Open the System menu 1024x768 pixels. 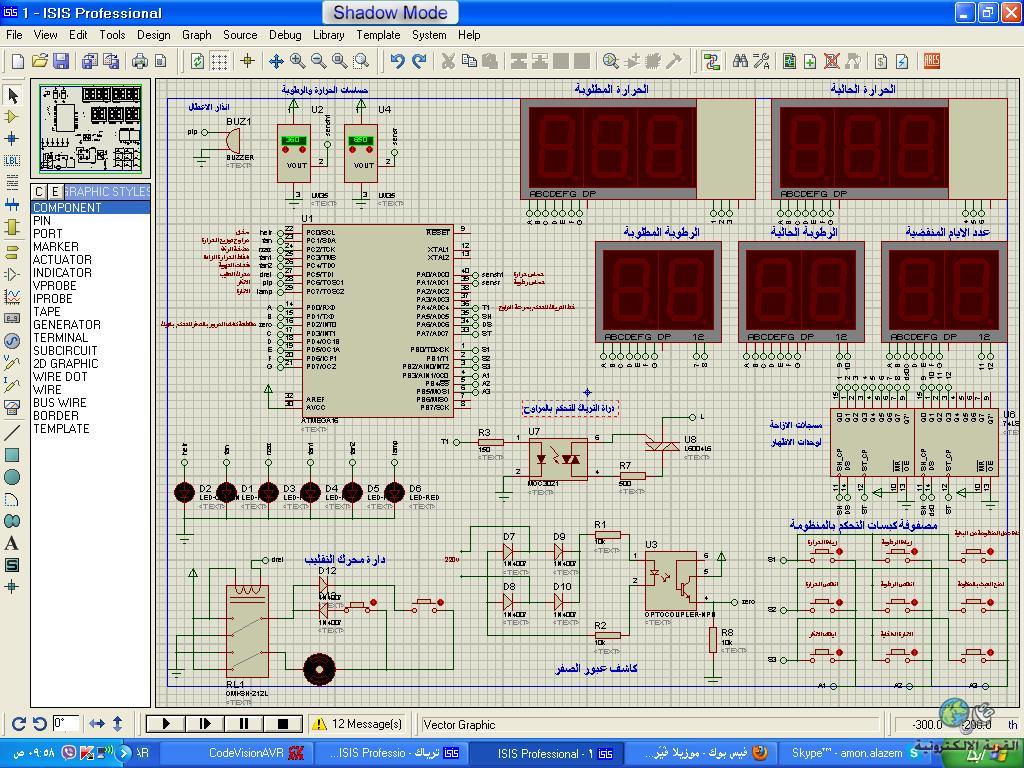[429, 35]
